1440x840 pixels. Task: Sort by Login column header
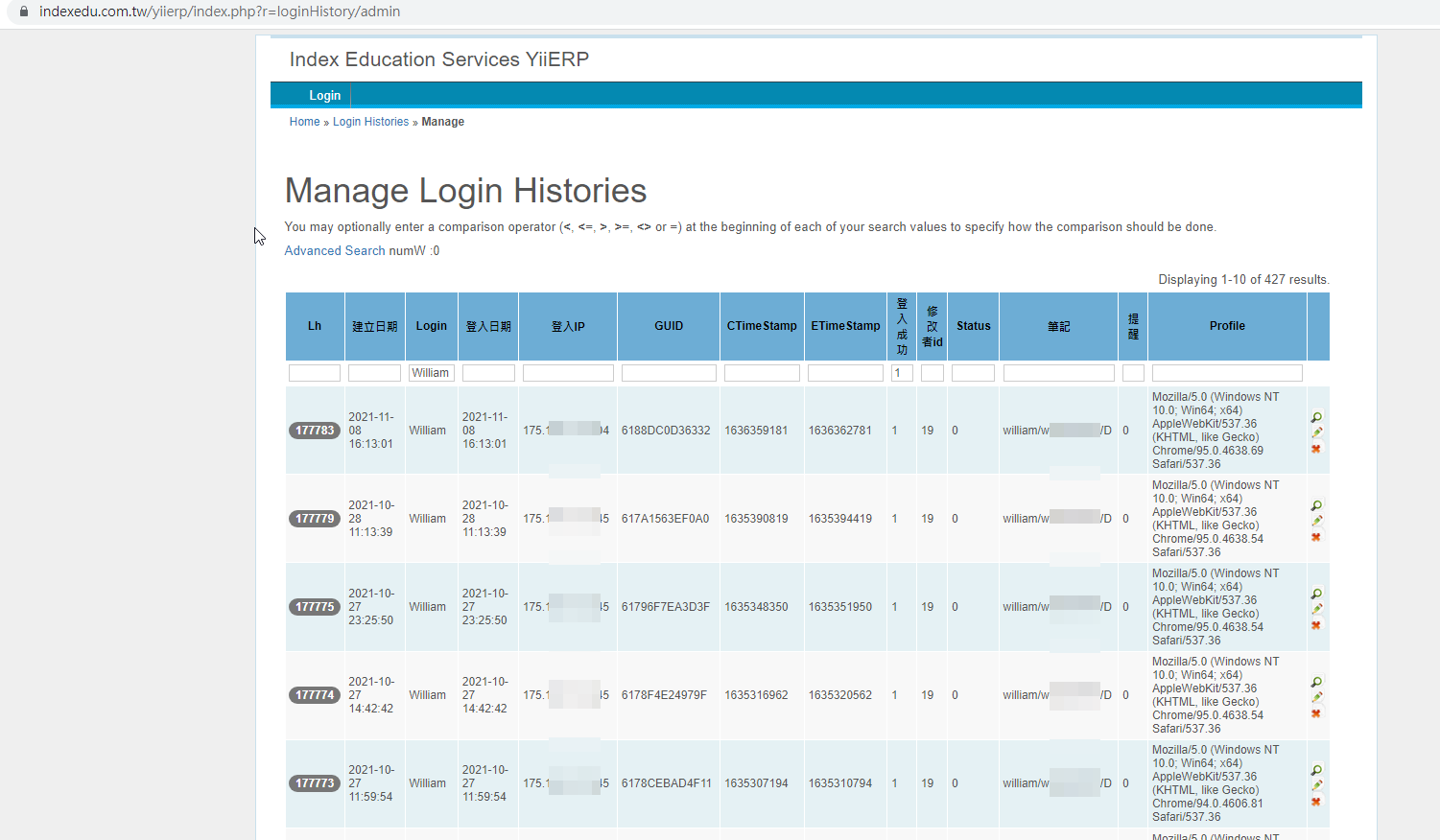point(431,326)
